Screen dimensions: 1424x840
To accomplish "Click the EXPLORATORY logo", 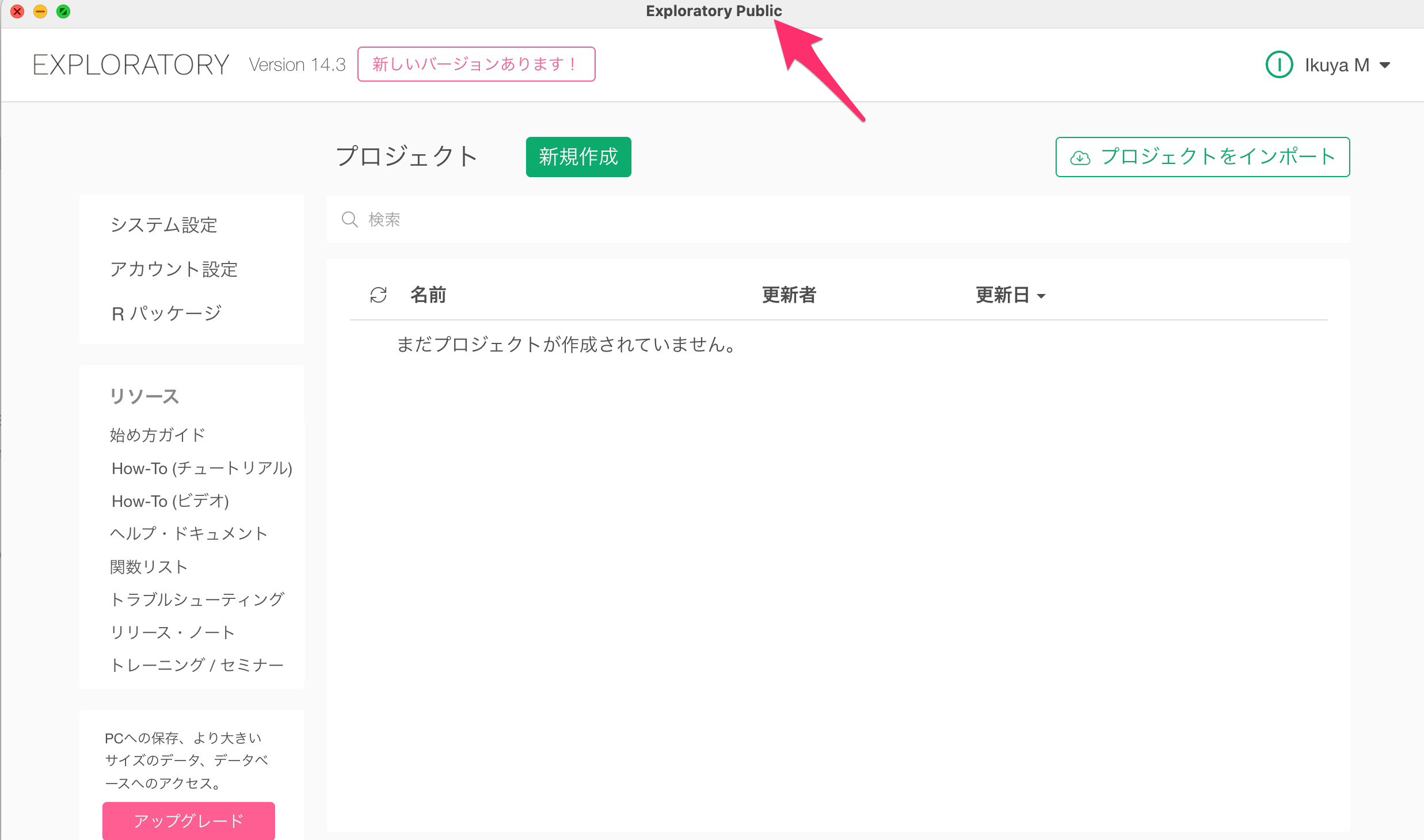I will (131, 64).
